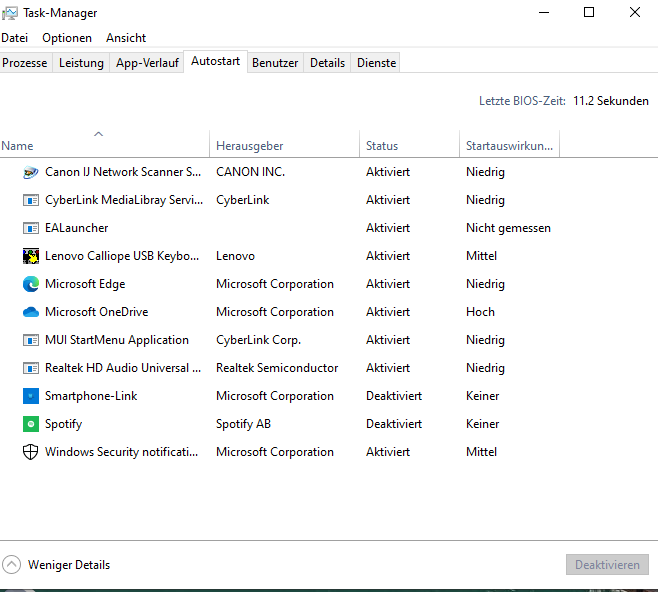658x592 pixels.
Task: Switch to the Details tab
Action: coord(327,63)
